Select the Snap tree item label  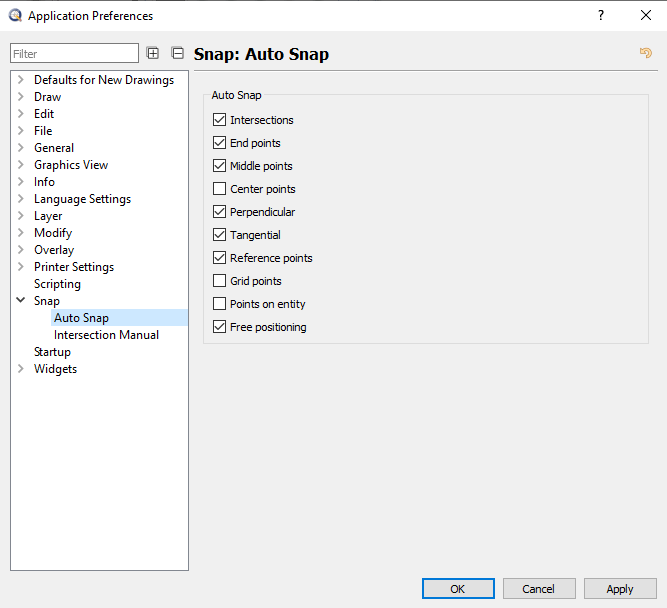click(47, 301)
